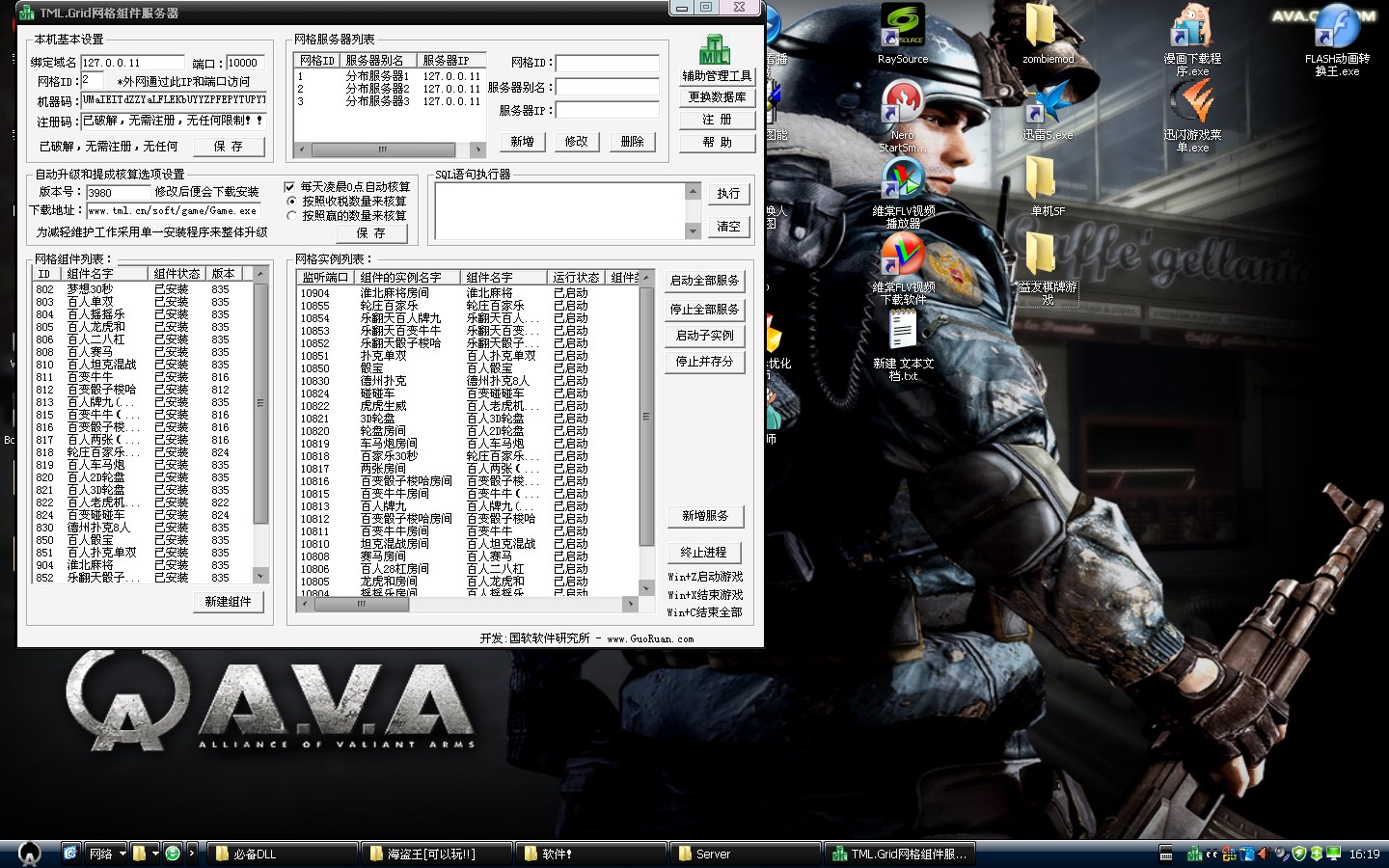Launch 迅雷5.exe desktop shortcut
Screen dimensions: 1389x868
click(x=1048, y=110)
